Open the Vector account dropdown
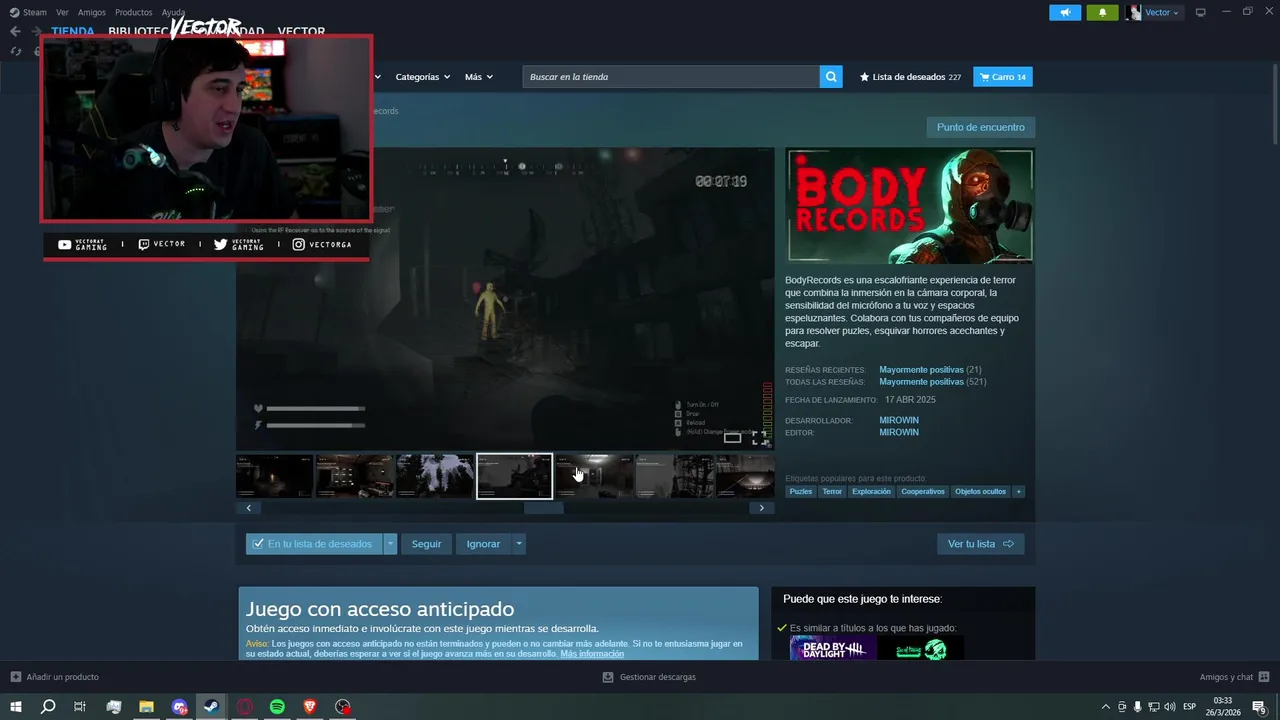The height and width of the screenshot is (720, 1280). [1162, 12]
